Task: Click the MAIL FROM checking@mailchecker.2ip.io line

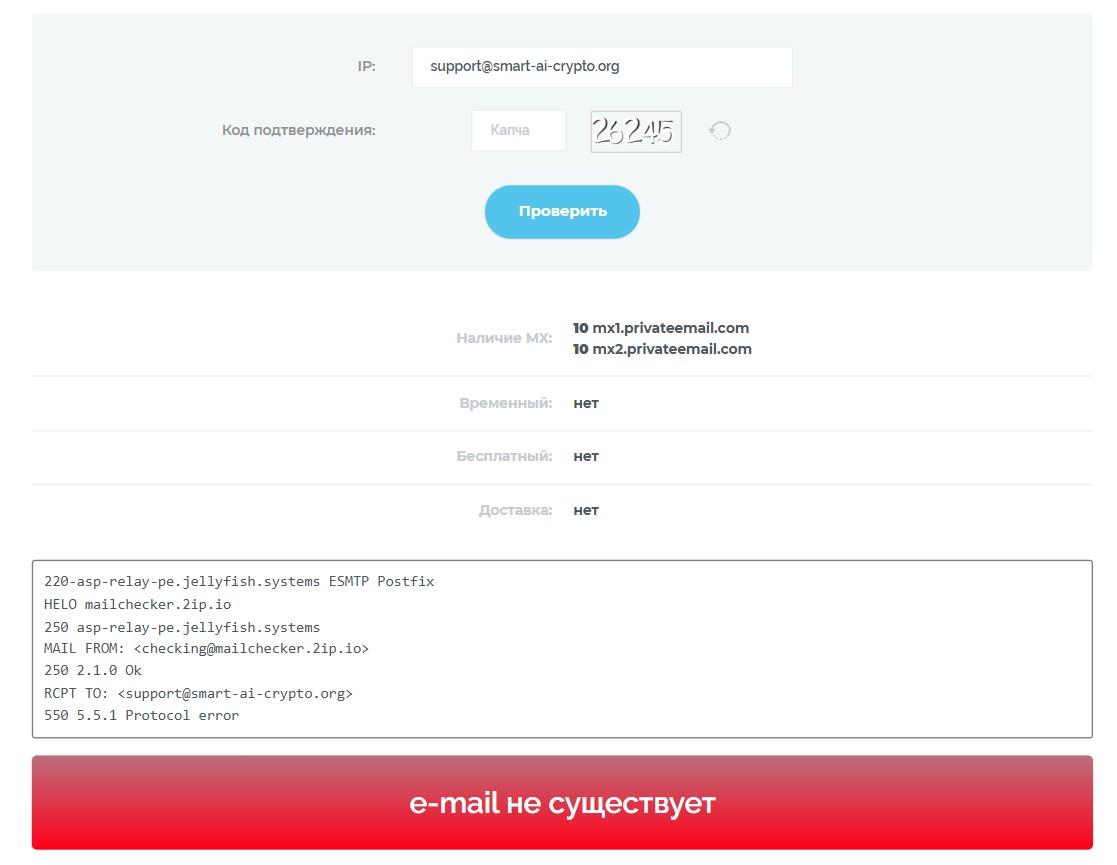Action: [x=207, y=648]
